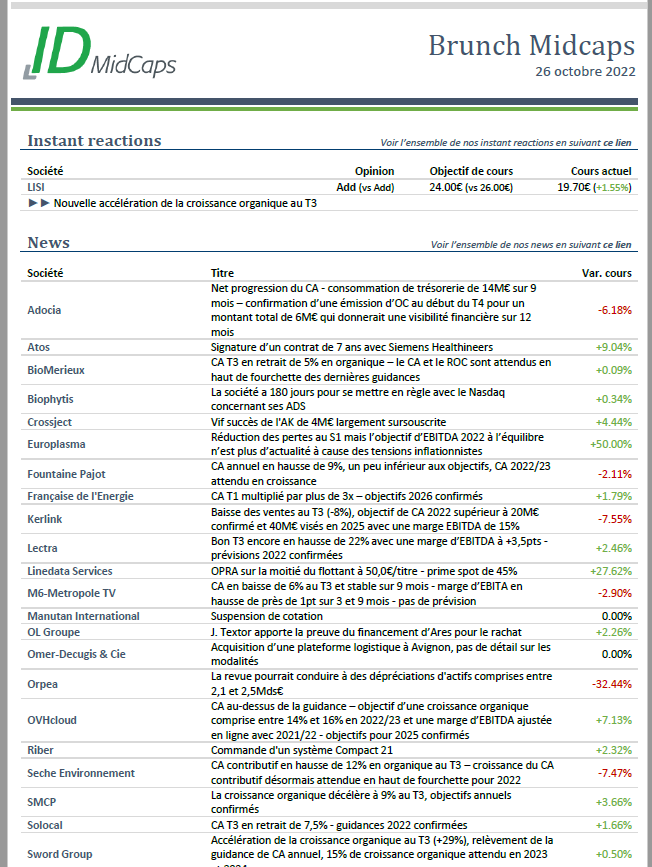This screenshot has width=652, height=867.
Task: Select Fountaine Pajot company name
Action: tap(66, 474)
